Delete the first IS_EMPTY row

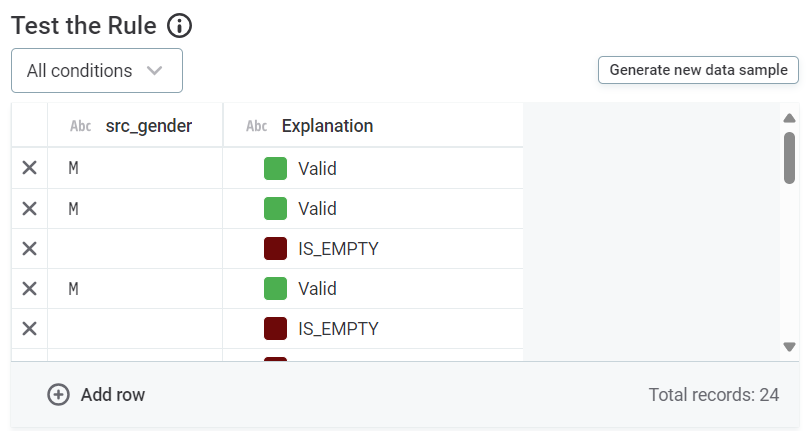(x=30, y=248)
